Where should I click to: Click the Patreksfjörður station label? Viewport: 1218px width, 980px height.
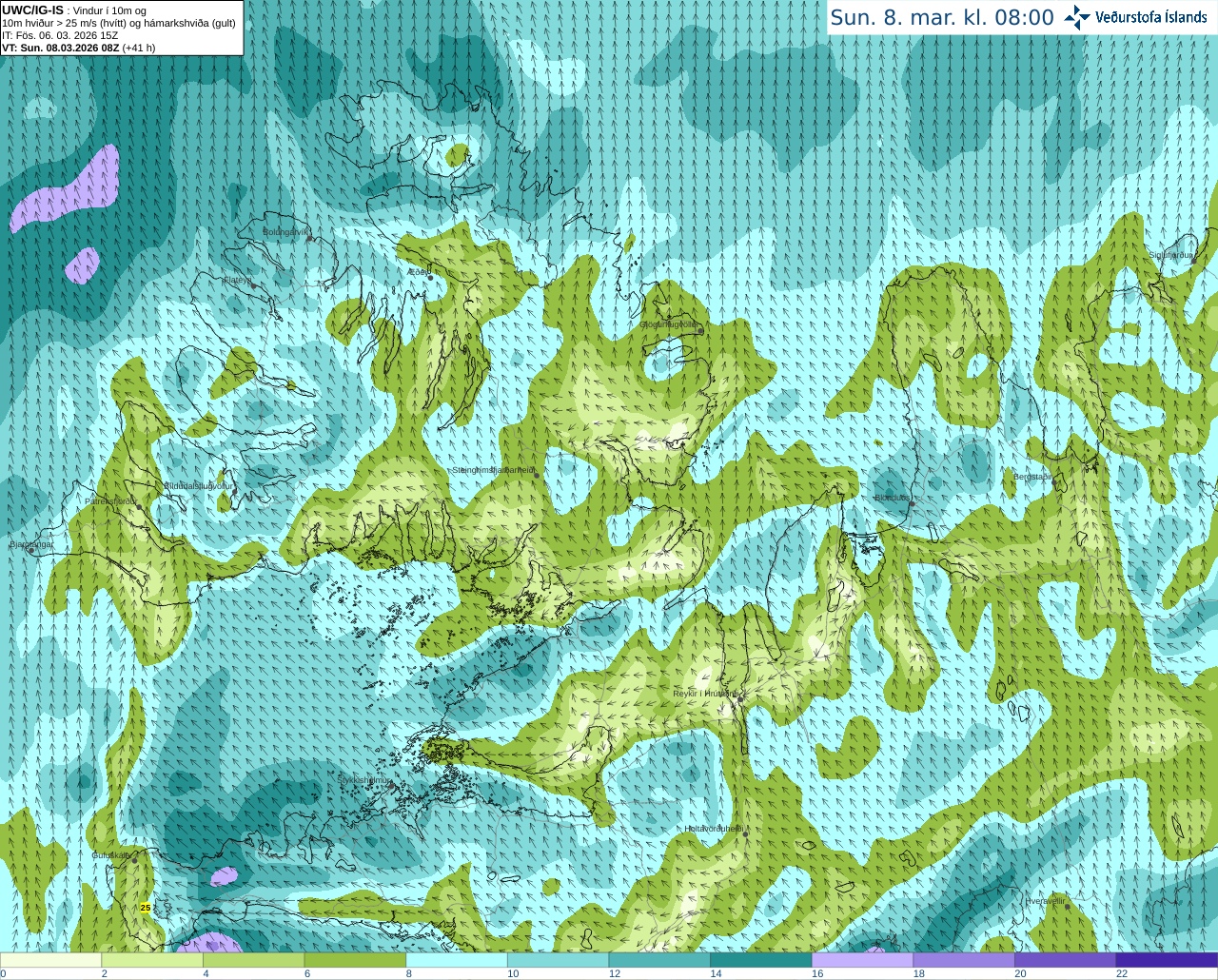111,500
